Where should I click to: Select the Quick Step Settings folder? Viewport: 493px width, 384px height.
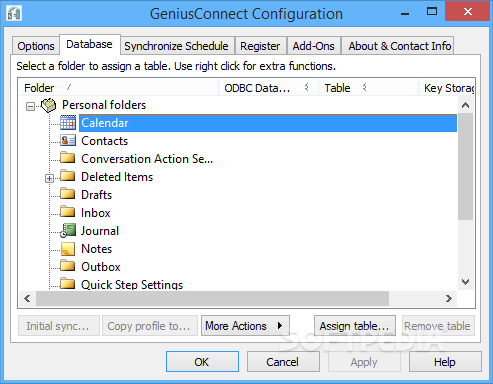(x=132, y=284)
